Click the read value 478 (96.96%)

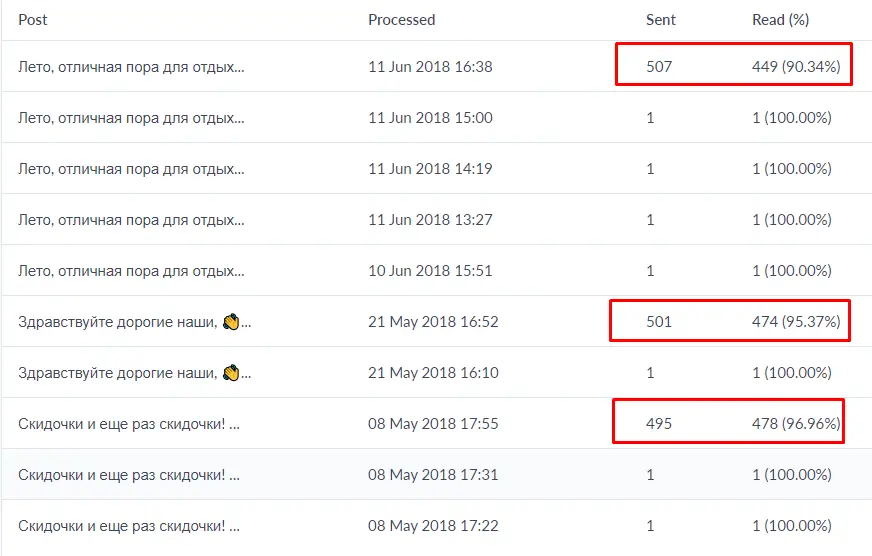(796, 424)
